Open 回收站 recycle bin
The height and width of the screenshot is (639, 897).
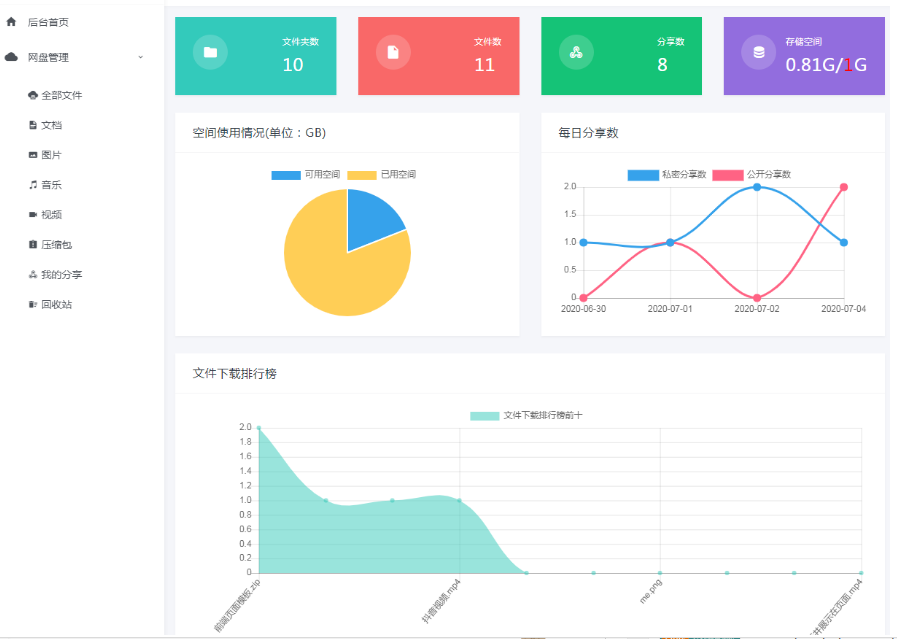click(x=56, y=304)
